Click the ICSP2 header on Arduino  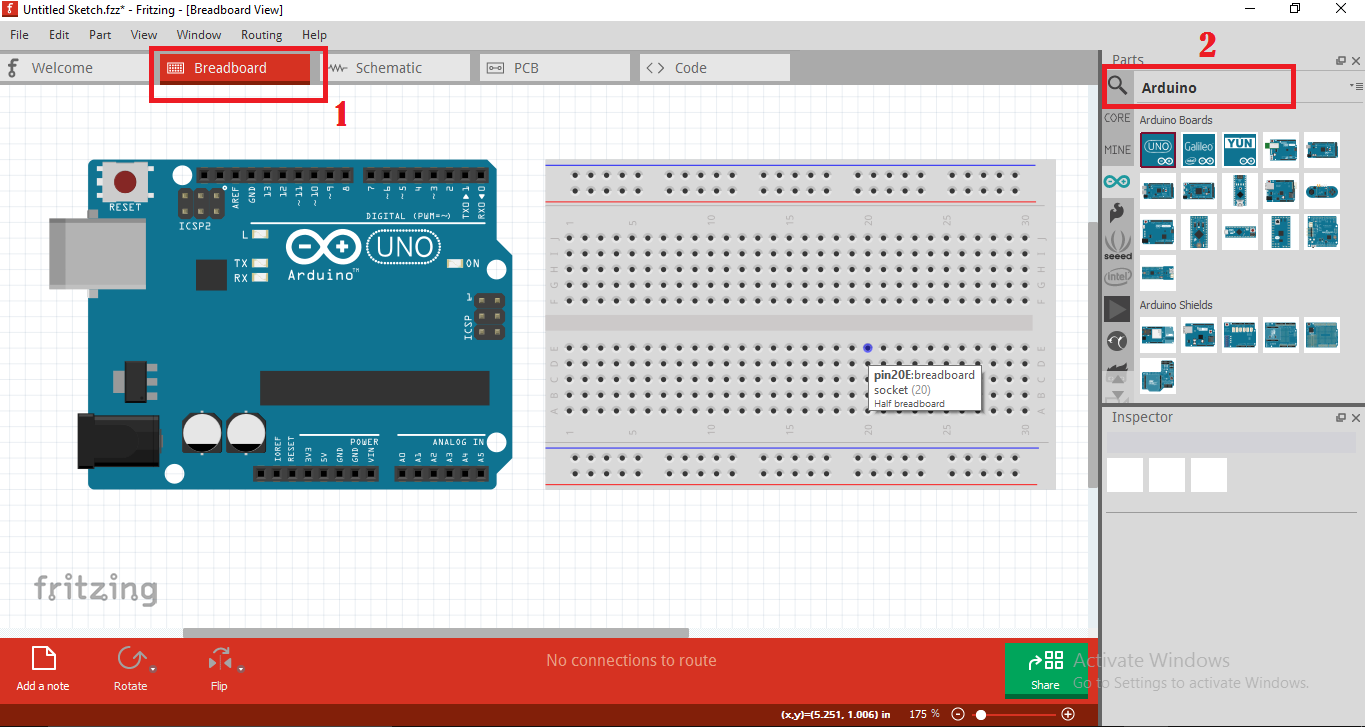201,204
